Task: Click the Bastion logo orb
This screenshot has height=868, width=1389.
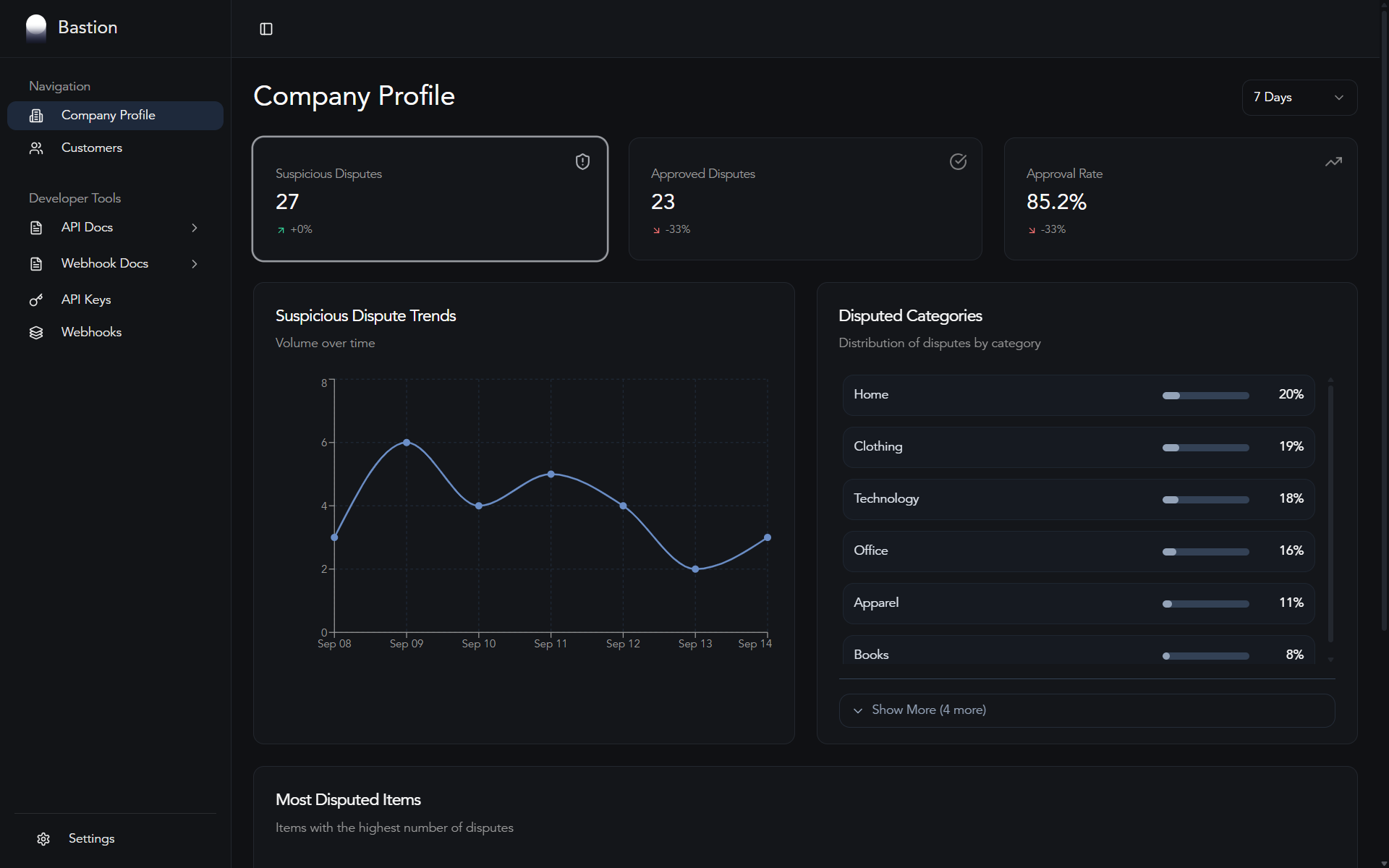Action: (36, 27)
